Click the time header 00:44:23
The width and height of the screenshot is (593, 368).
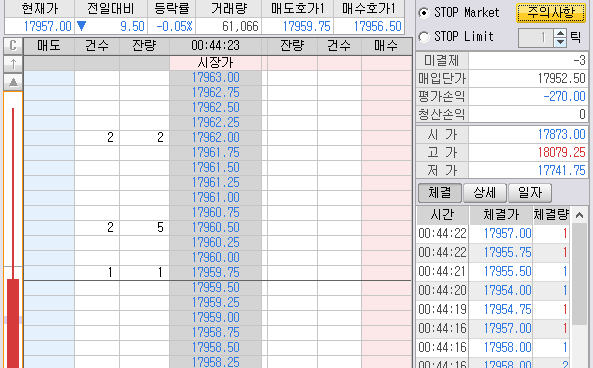pyautogui.click(x=216, y=46)
